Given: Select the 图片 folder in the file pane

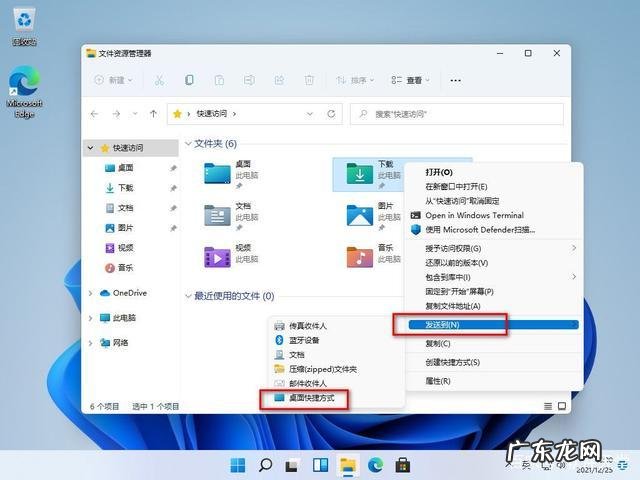Looking at the screenshot, I should [372, 216].
